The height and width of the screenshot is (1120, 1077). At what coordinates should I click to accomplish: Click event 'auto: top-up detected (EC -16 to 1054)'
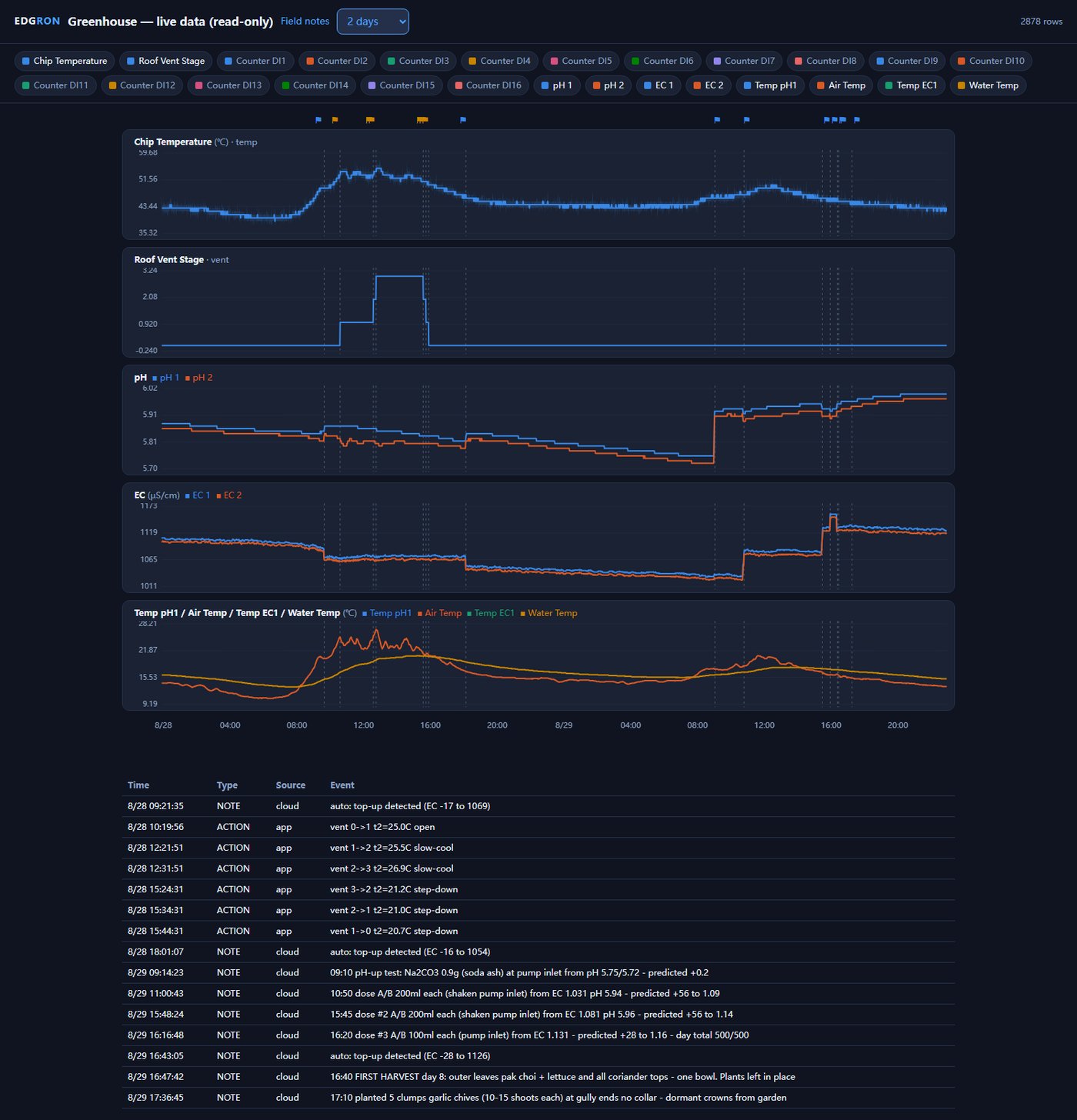410,952
